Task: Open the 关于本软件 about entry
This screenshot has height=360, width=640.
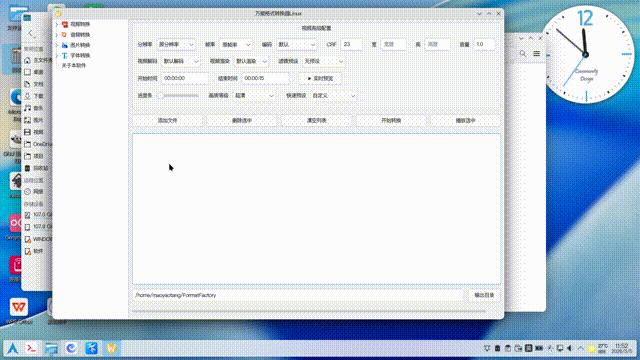Action: click(x=74, y=65)
